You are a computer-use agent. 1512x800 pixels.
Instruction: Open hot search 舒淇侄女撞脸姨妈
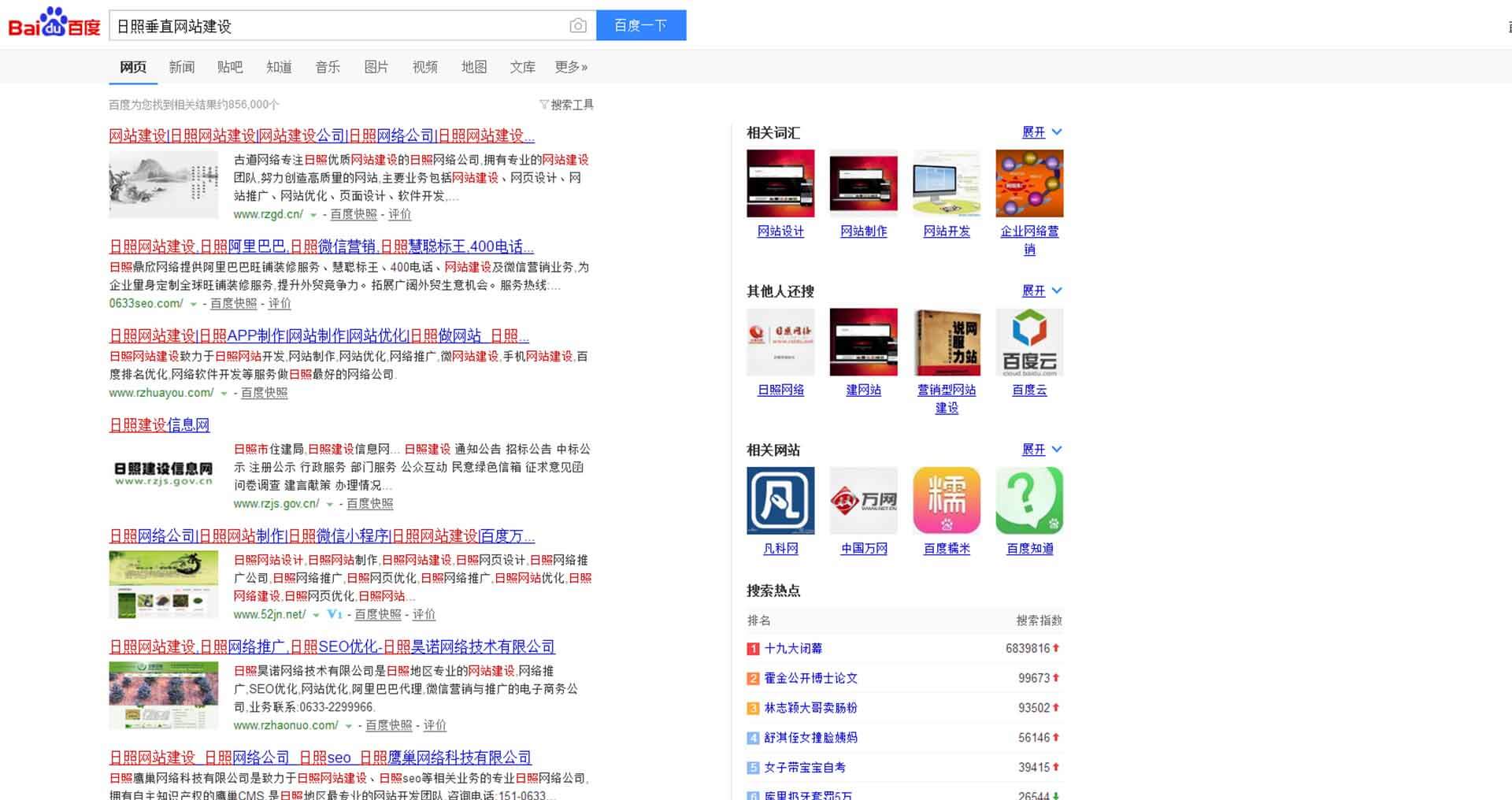tap(810, 738)
